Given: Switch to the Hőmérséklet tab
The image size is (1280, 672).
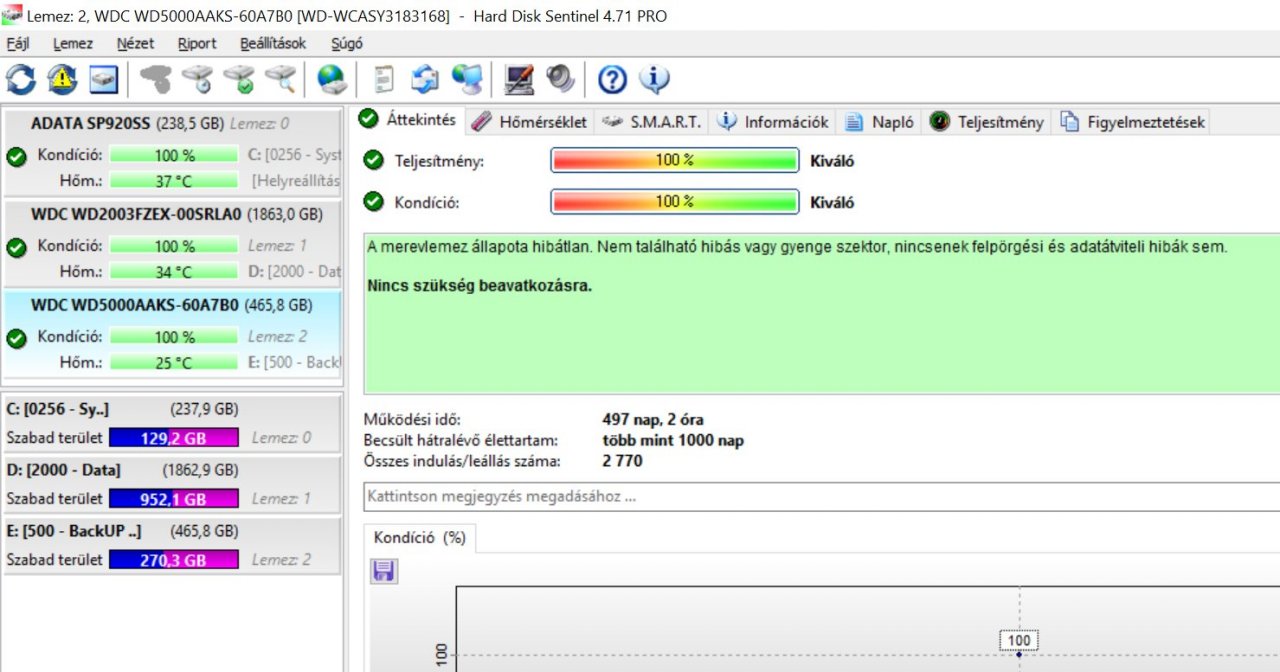Looking at the screenshot, I should coord(529,122).
